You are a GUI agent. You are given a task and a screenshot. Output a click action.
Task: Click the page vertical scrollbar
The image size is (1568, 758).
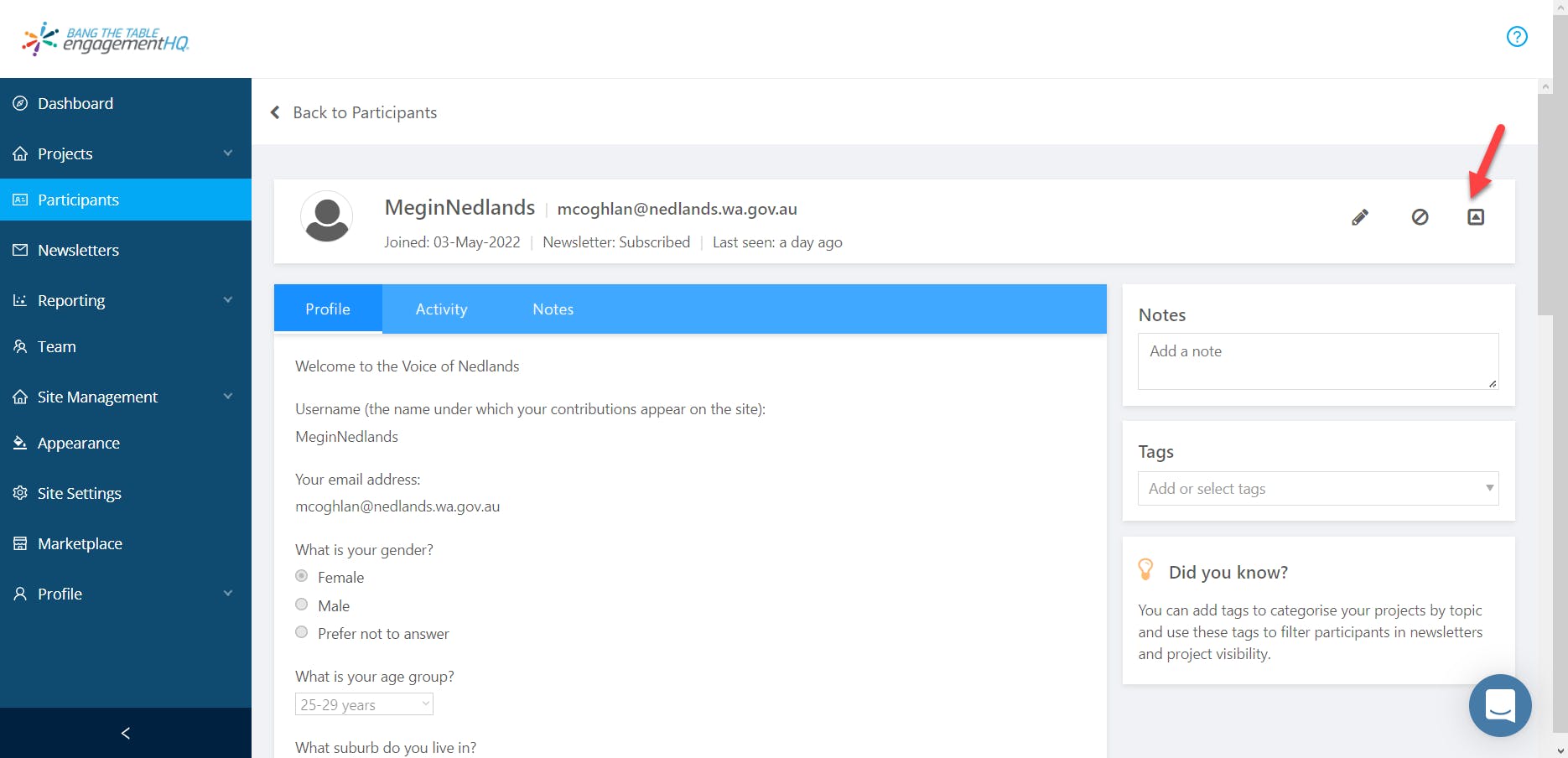(x=1545, y=201)
